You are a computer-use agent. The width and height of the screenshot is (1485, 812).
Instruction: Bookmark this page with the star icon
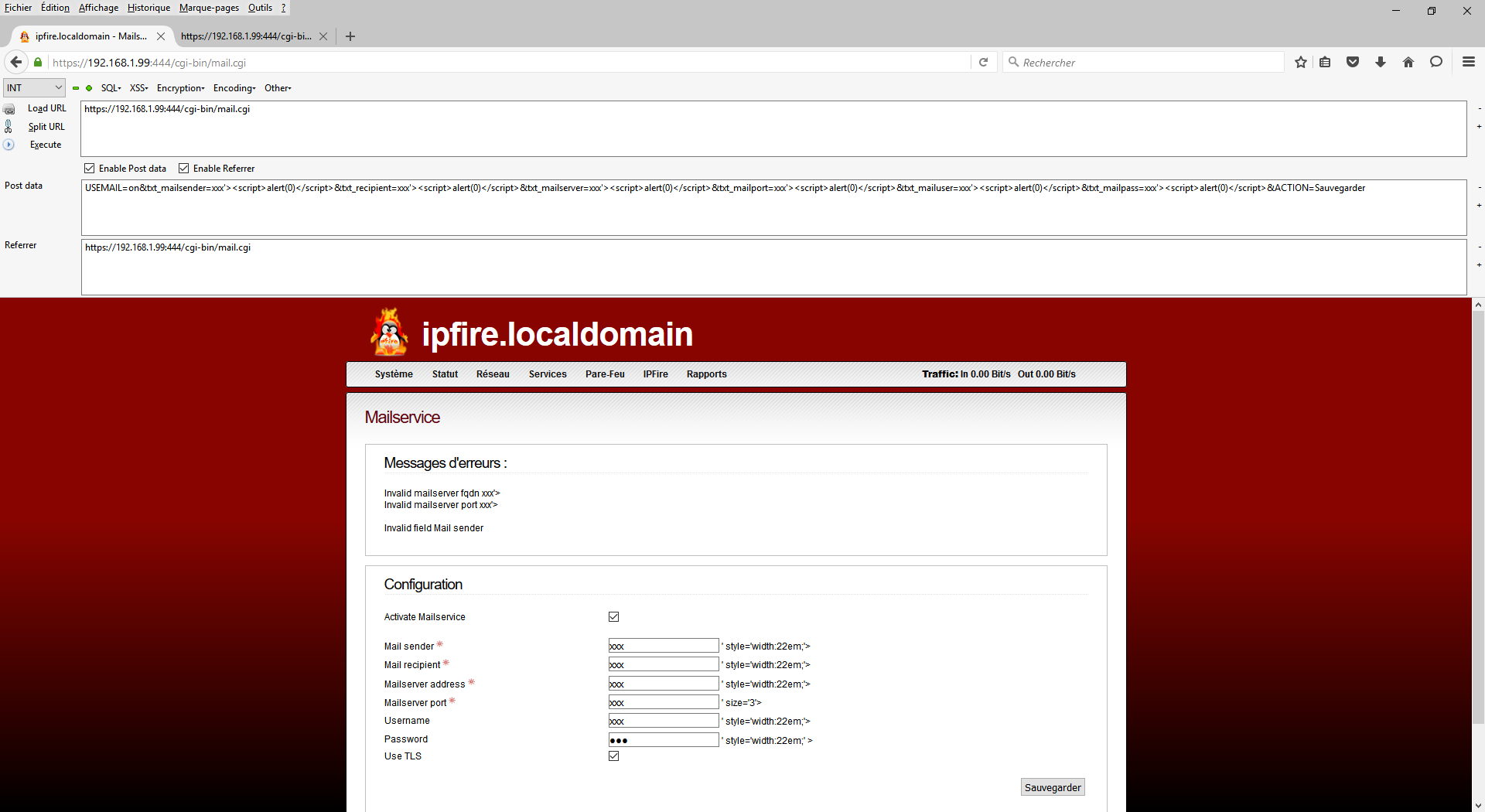click(1301, 62)
